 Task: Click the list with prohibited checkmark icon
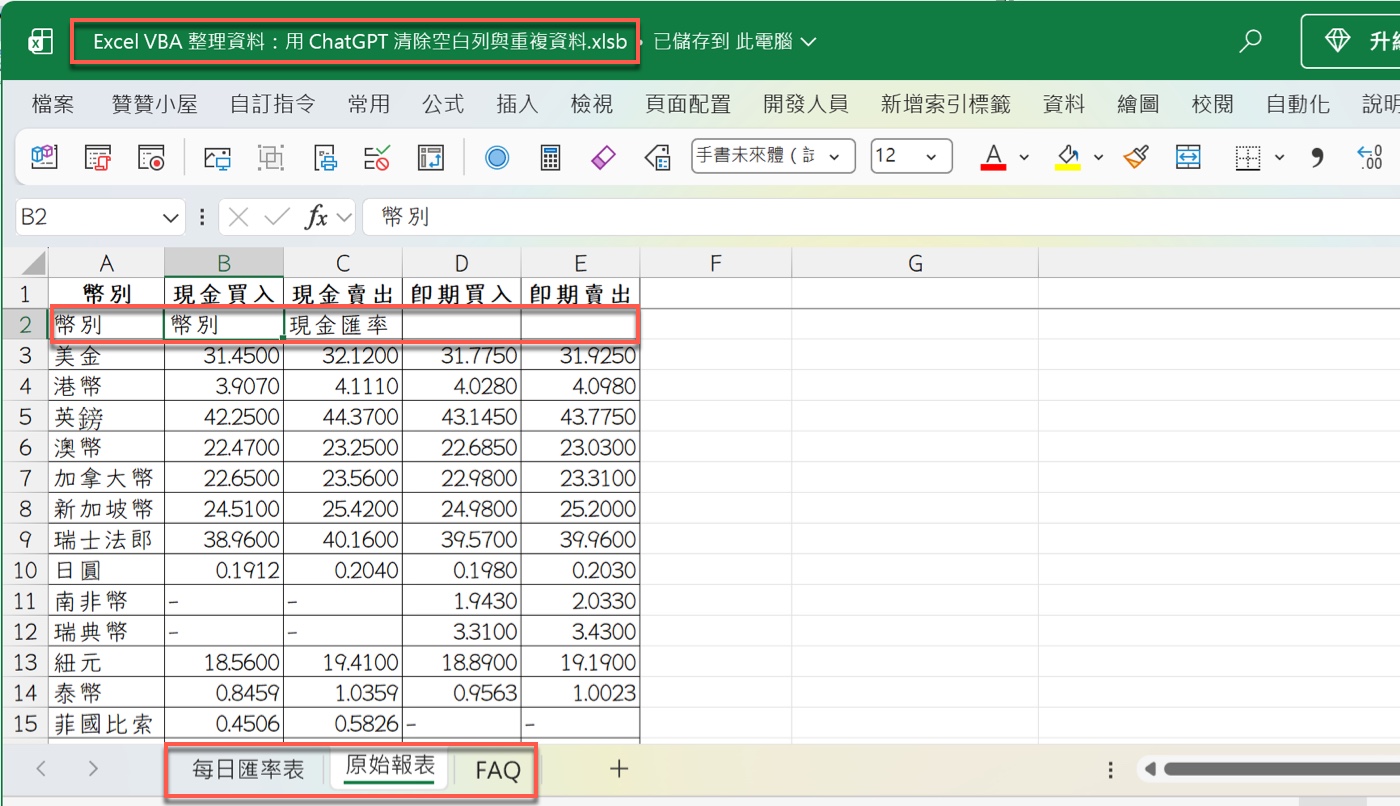[378, 157]
